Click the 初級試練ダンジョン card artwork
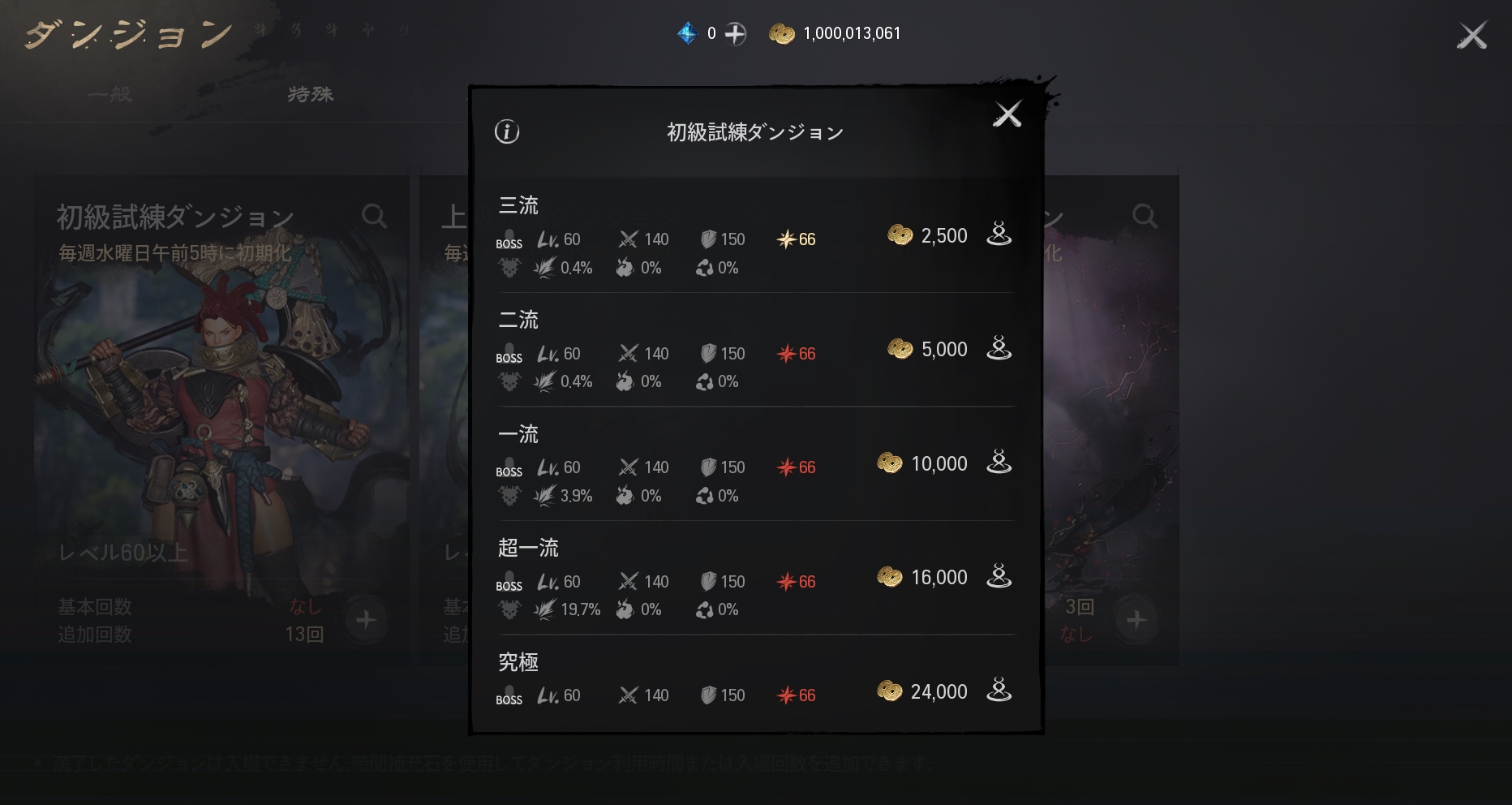Screen dimensions: 1512x805 coord(221,406)
